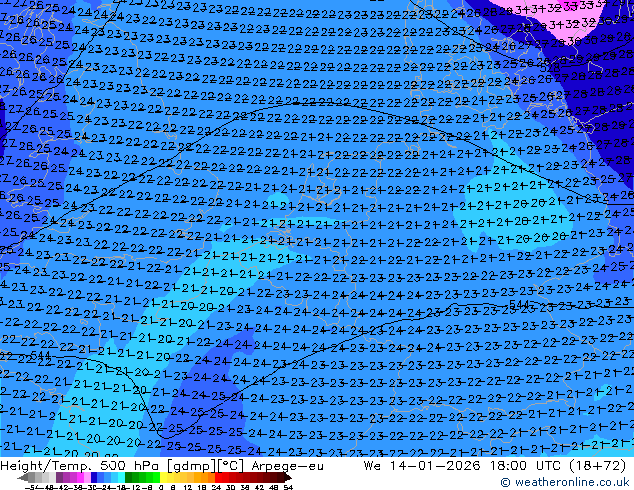Select the cyan legend swatch
The height and width of the screenshot is (490, 634).
121,477
